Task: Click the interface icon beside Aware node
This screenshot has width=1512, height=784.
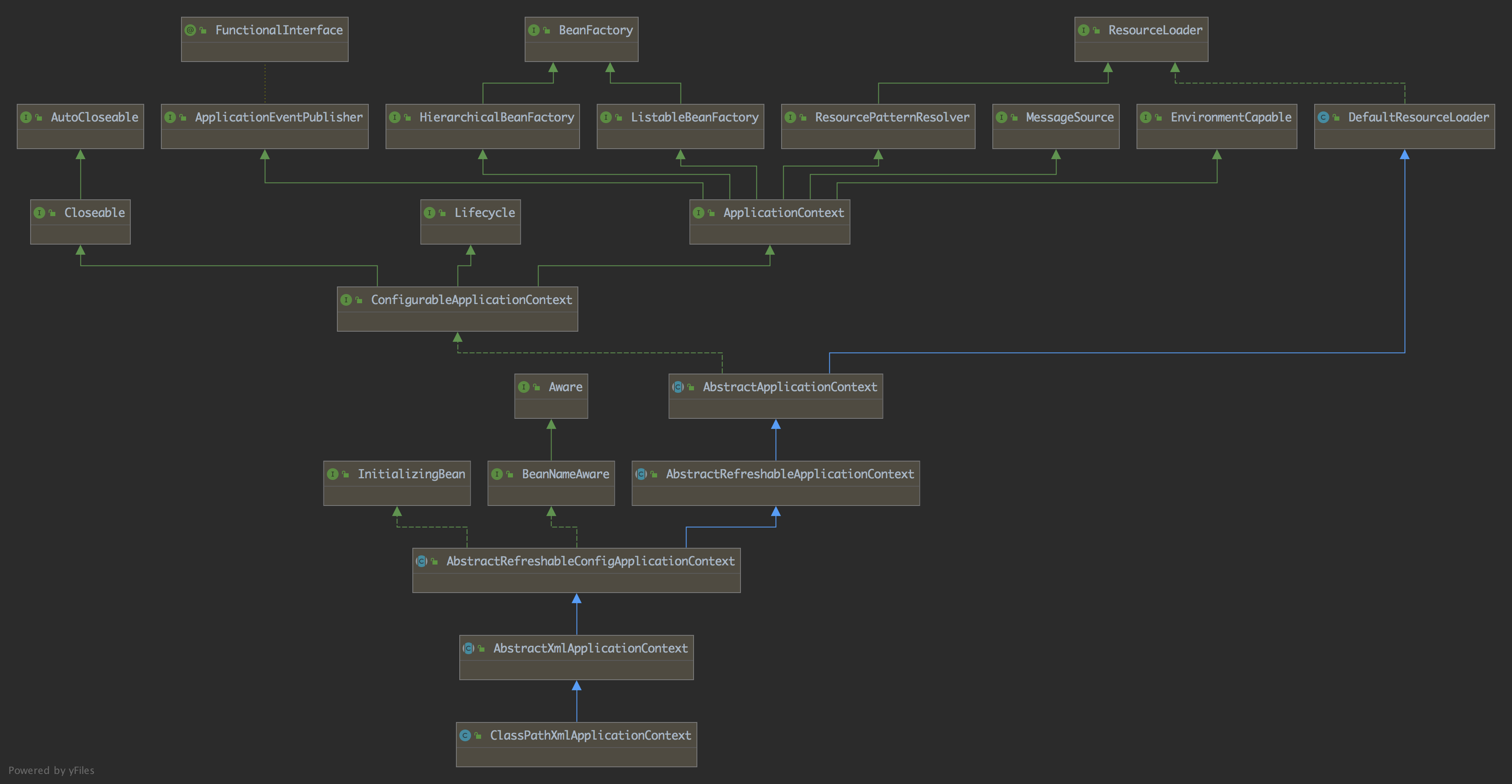Action: 523,387
